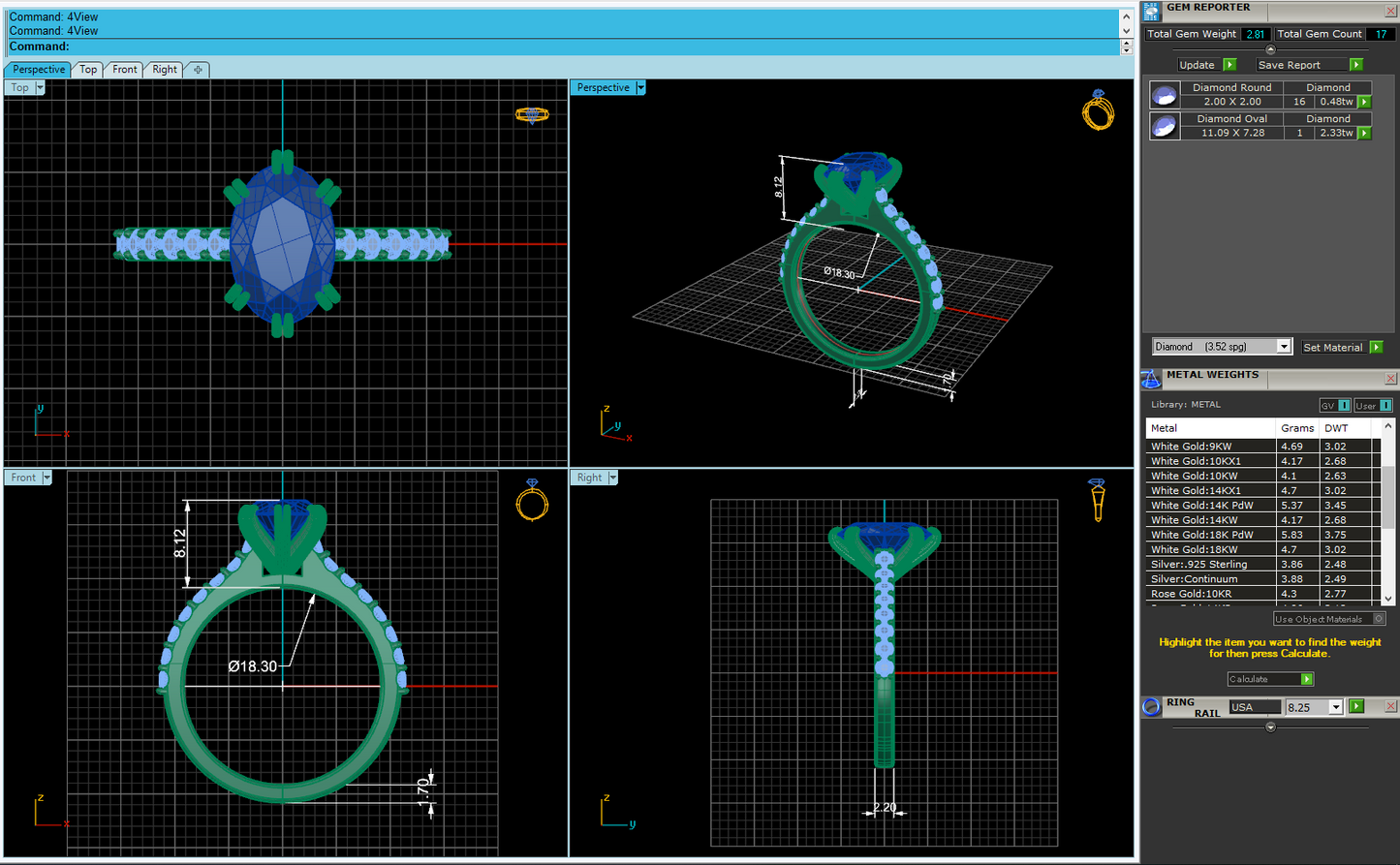This screenshot has height=865, width=1400.
Task: Click the Grams column header
Action: click(1298, 427)
